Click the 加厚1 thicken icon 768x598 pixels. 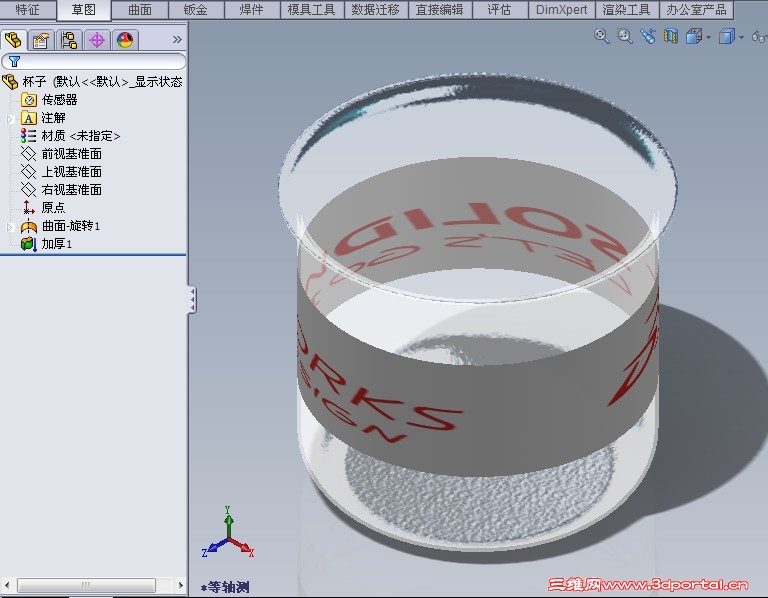pos(29,243)
